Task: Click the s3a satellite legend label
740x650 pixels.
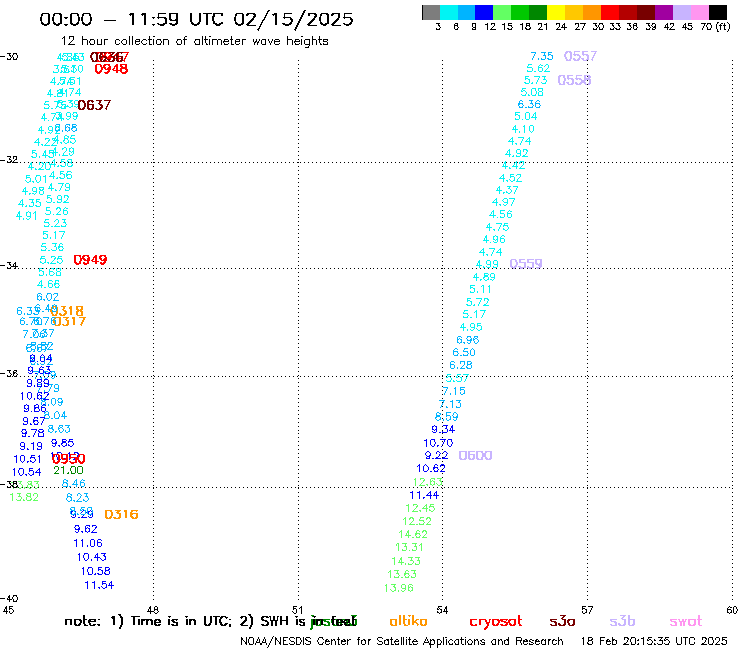Action: coord(562,621)
